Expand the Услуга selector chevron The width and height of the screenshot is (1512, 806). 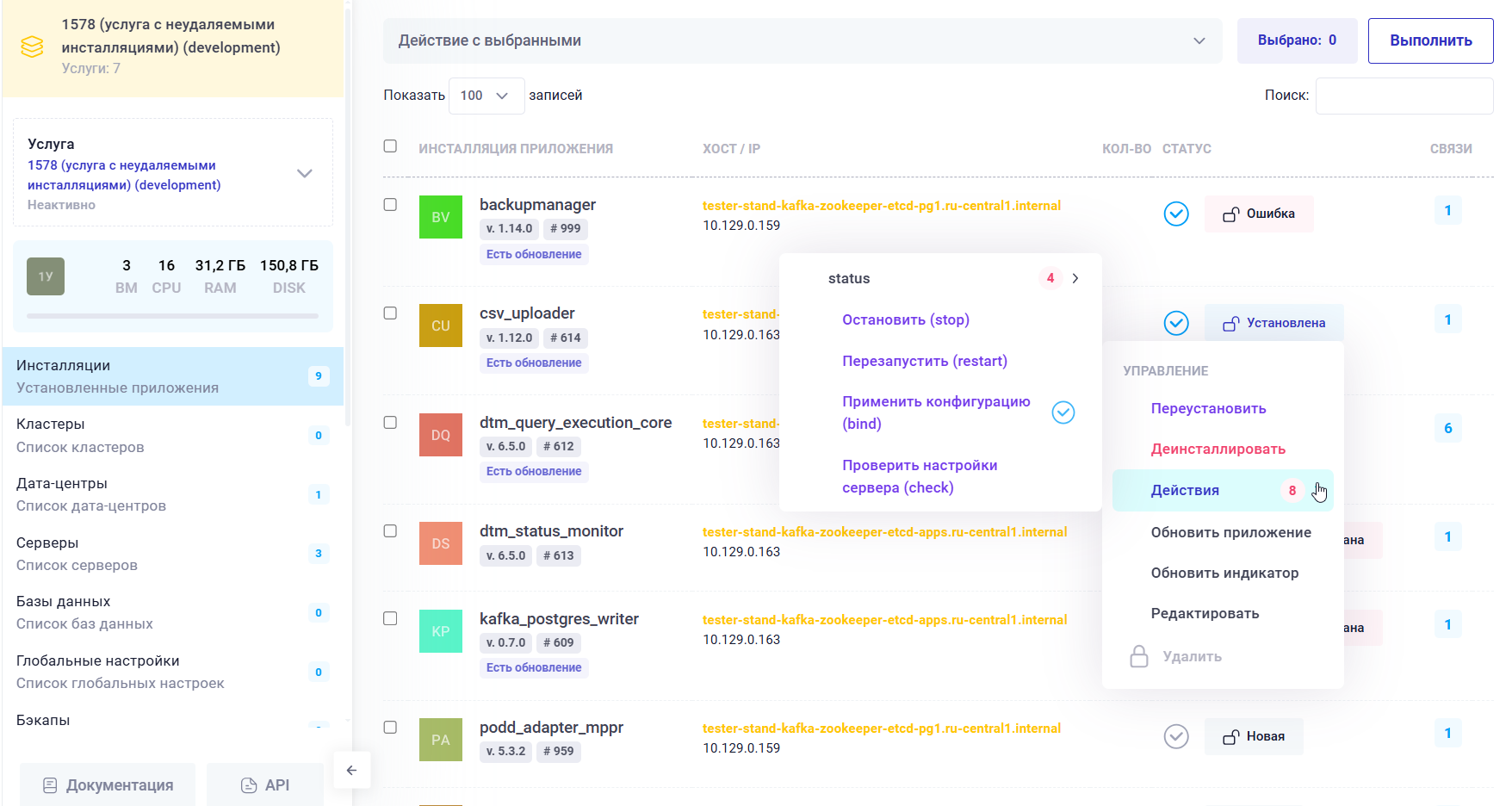coord(304,173)
